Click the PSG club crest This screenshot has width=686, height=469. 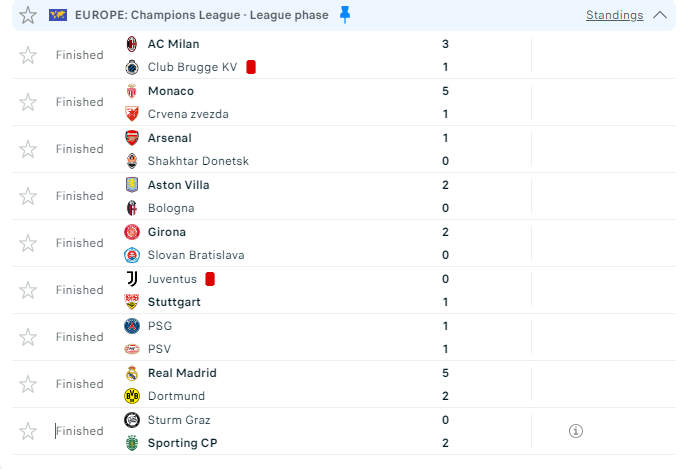[132, 326]
